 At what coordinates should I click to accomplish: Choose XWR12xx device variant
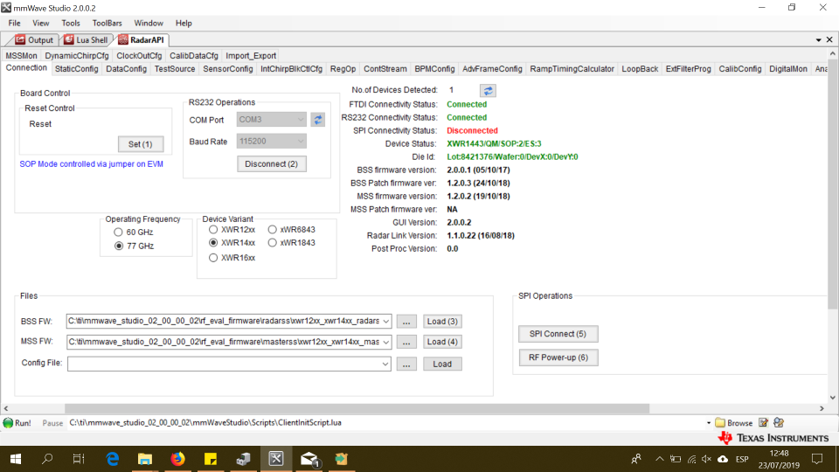pos(213,230)
